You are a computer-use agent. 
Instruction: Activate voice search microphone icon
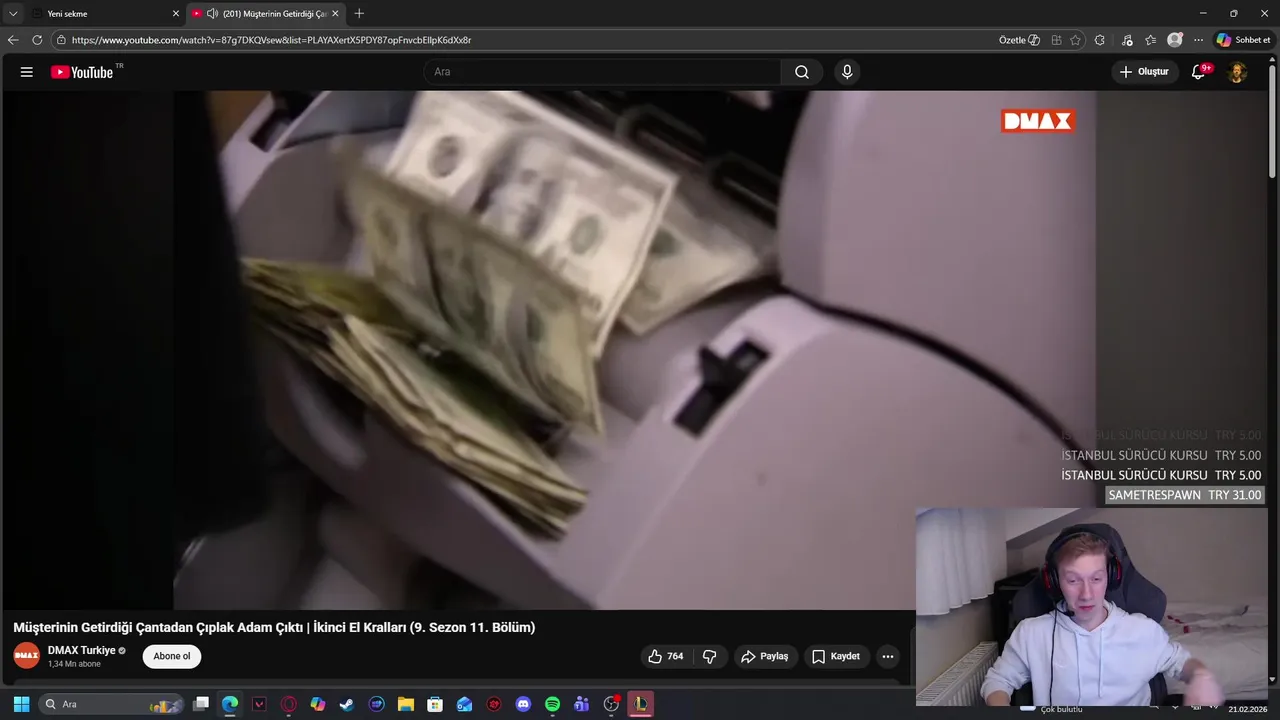[x=847, y=72]
